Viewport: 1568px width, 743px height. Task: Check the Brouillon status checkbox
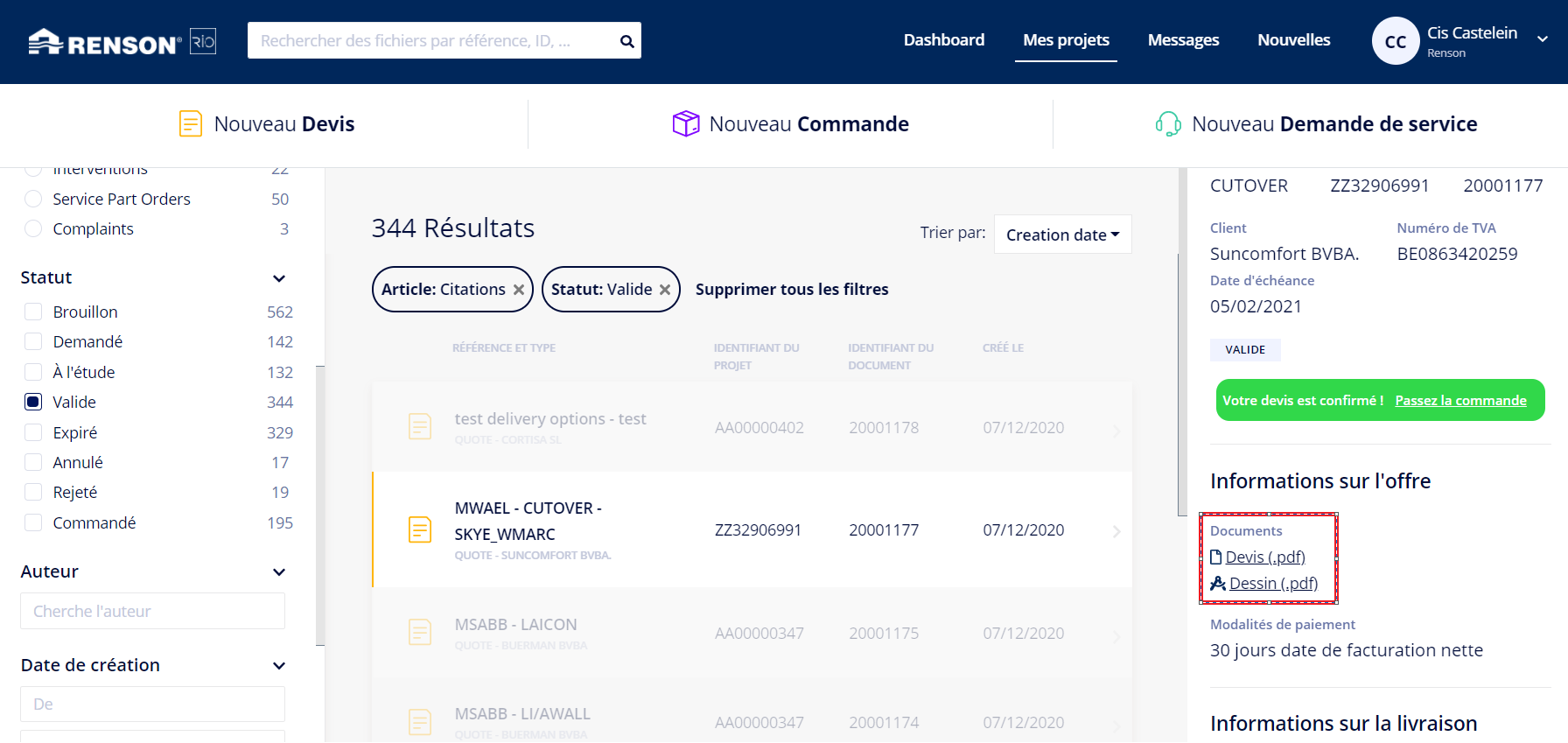click(33, 312)
